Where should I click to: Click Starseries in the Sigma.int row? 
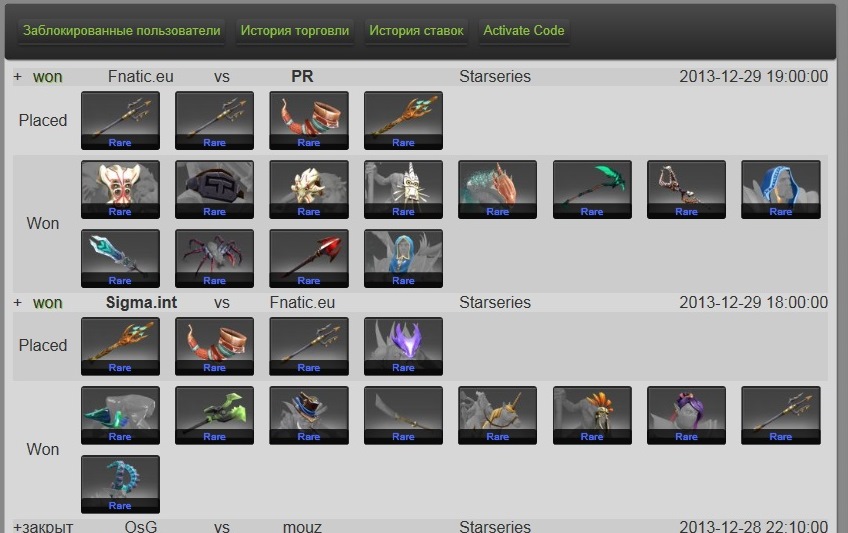(x=495, y=303)
